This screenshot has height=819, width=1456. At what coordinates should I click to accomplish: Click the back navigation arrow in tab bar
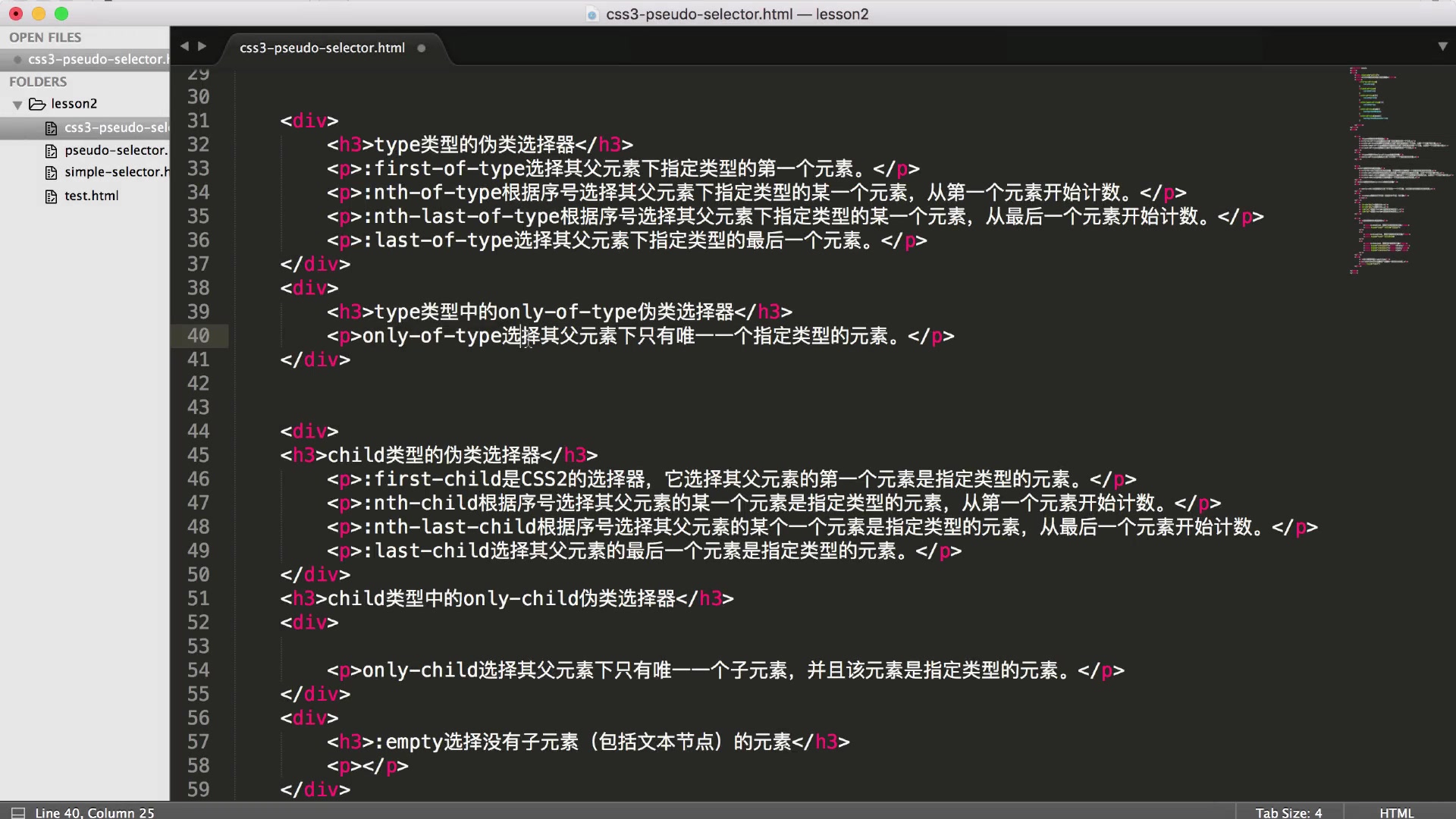(x=184, y=46)
